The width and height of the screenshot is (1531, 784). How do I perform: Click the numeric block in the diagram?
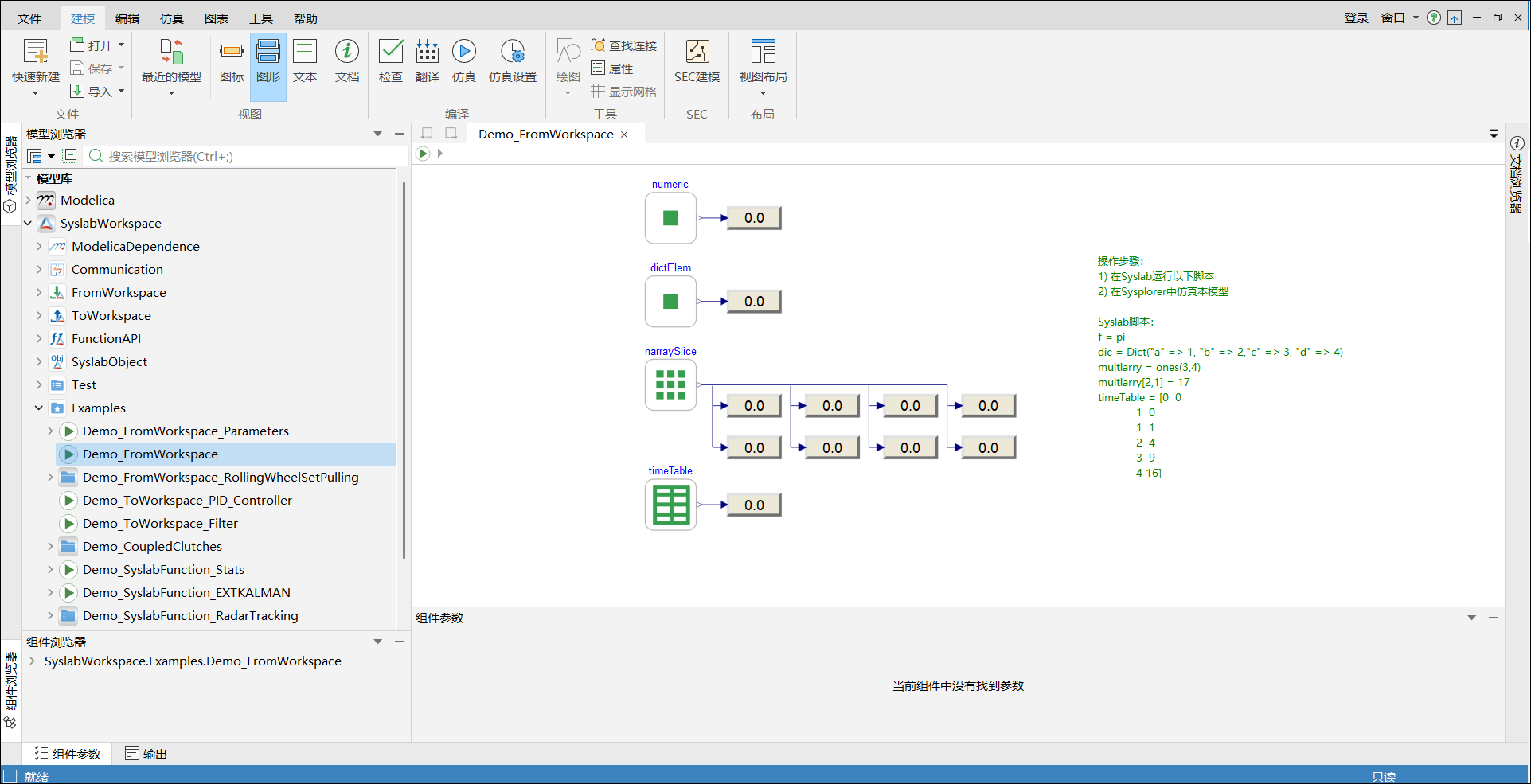(x=670, y=218)
